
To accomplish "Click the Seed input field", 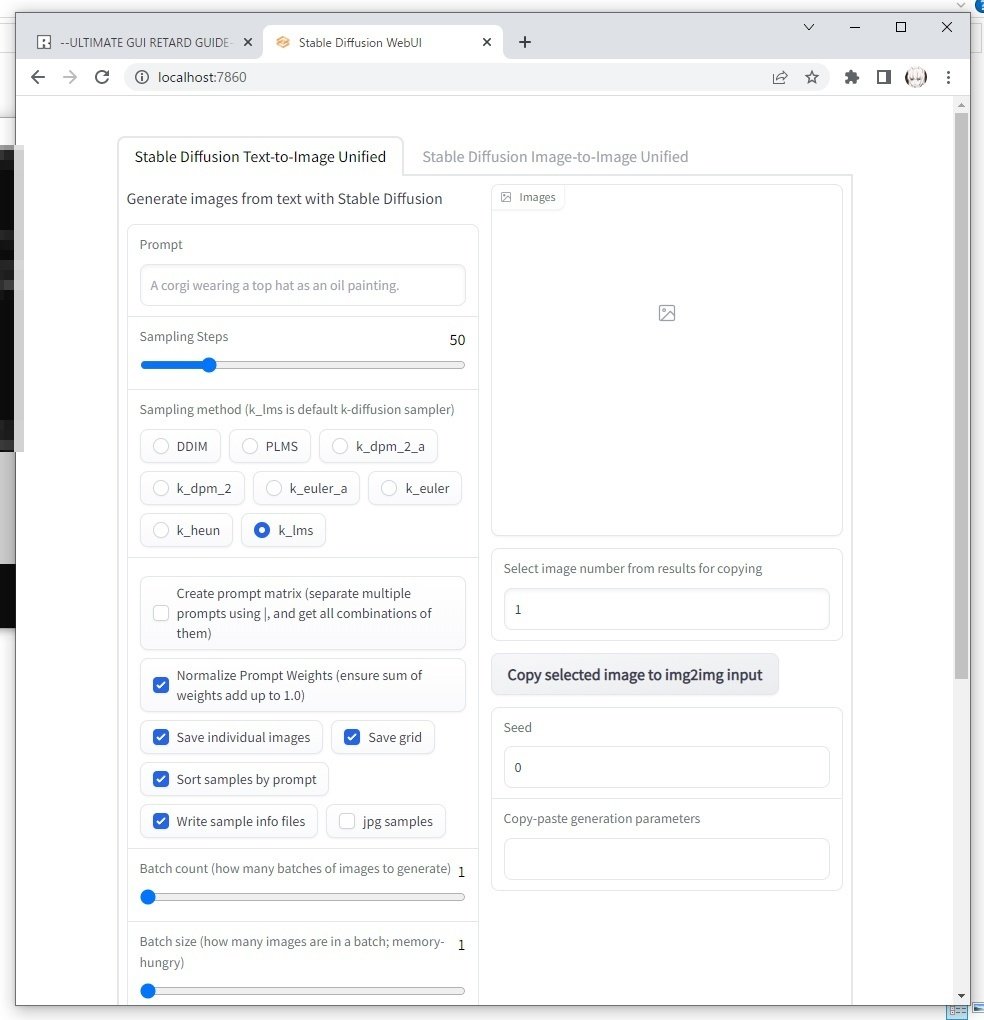I will click(667, 767).
